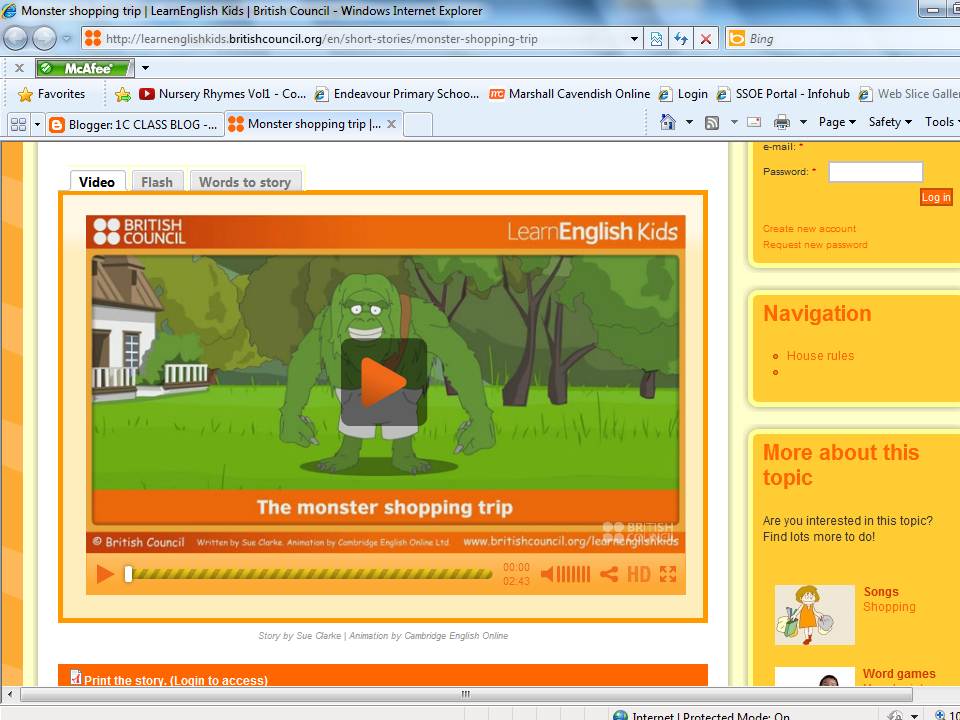Click the Read Mail icon
Image resolution: width=960 pixels, height=720 pixels.
tap(754, 122)
